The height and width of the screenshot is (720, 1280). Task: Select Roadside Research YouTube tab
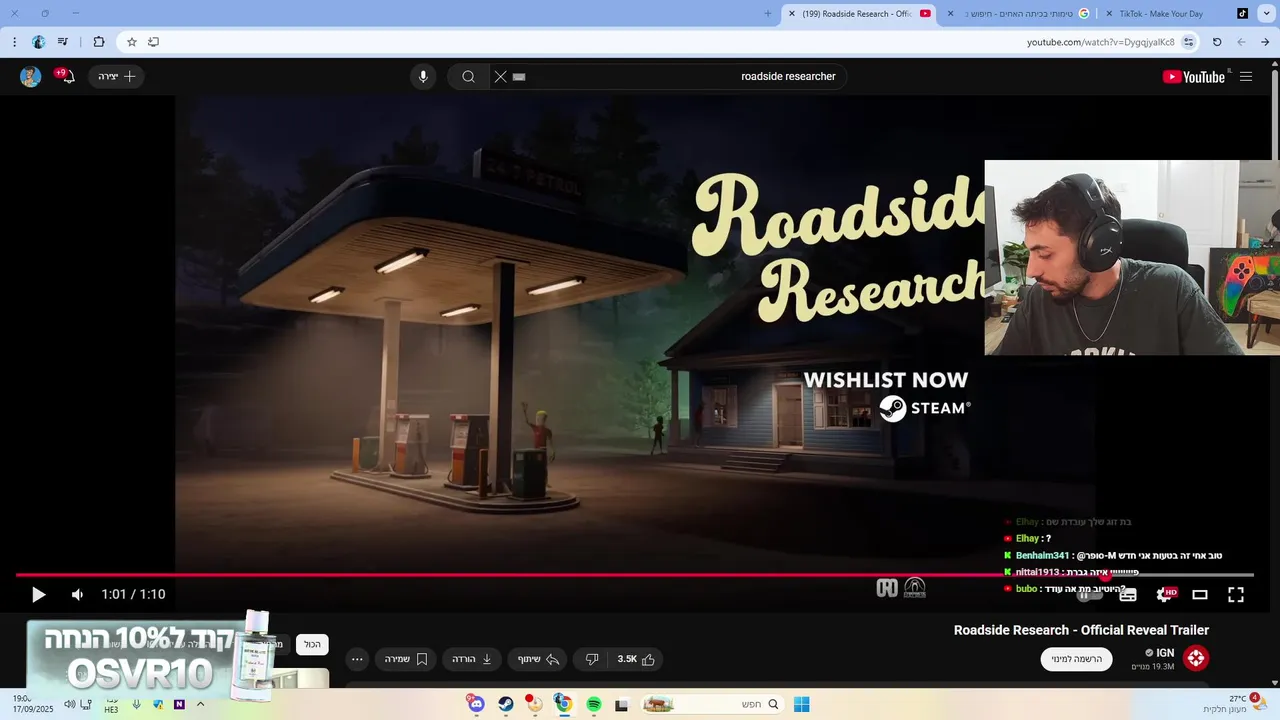(859, 14)
